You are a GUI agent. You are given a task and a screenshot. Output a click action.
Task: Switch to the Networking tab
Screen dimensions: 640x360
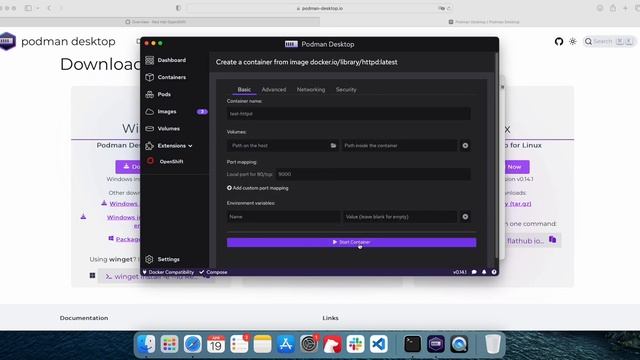(x=311, y=89)
